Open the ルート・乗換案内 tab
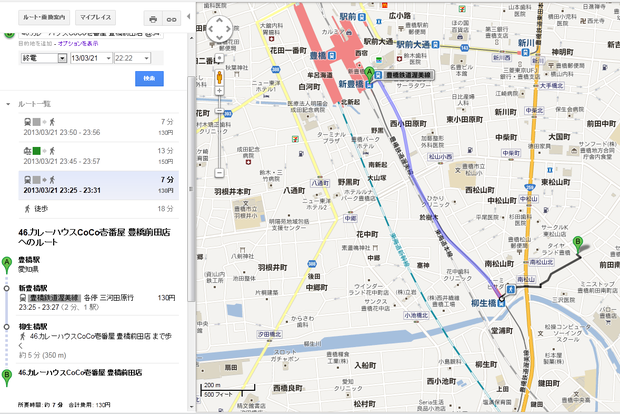 pyautogui.click(x=43, y=17)
